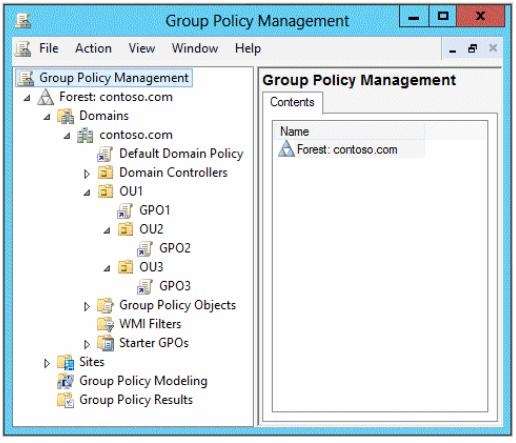Viewport: 516px width, 443px height.
Task: Click the GPO2 linked policy icon
Action: coord(145,249)
